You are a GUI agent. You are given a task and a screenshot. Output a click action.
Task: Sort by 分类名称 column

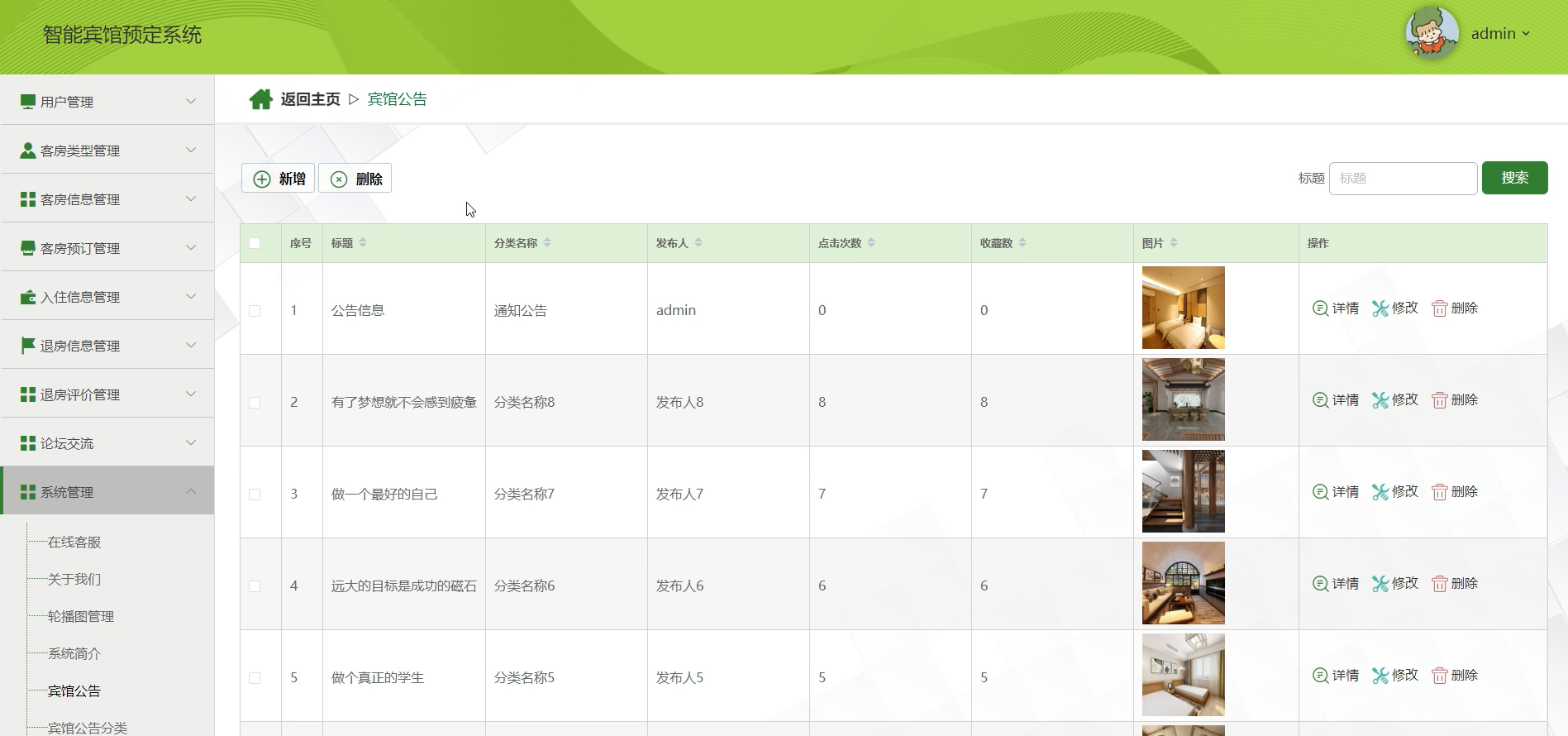click(x=547, y=243)
